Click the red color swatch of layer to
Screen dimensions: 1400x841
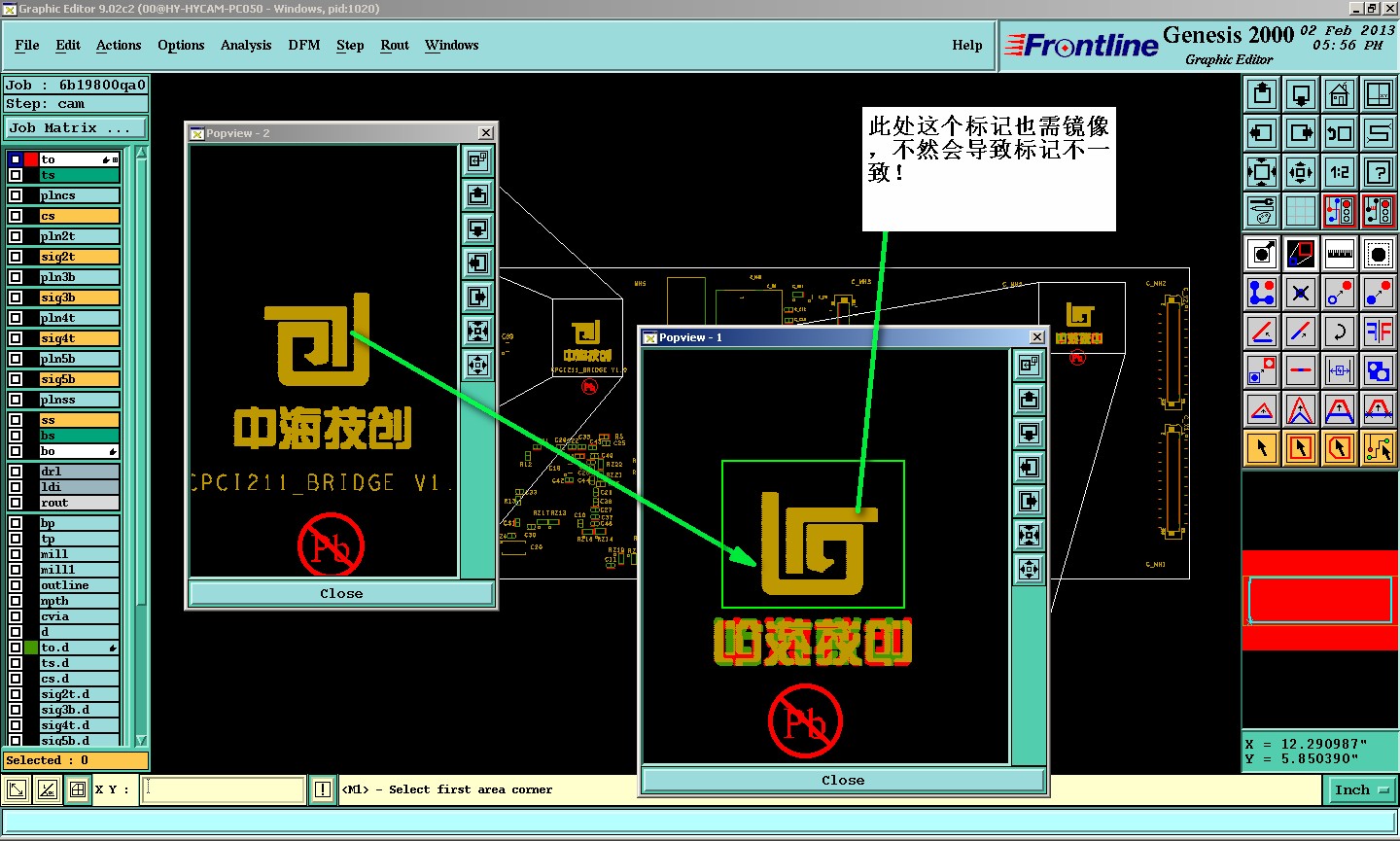click(31, 159)
